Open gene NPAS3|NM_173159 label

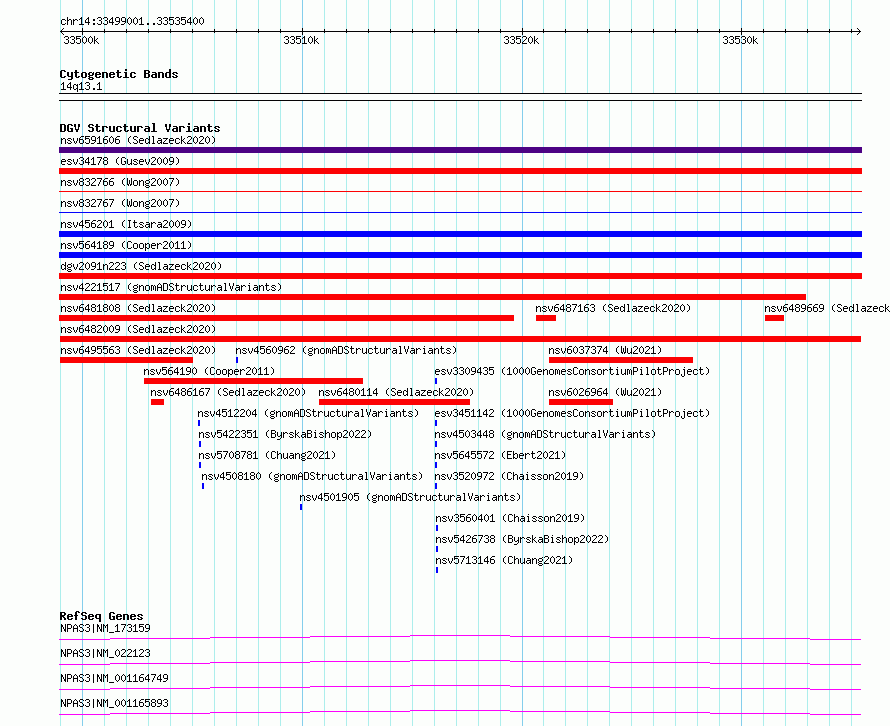pyautogui.click(x=105, y=628)
